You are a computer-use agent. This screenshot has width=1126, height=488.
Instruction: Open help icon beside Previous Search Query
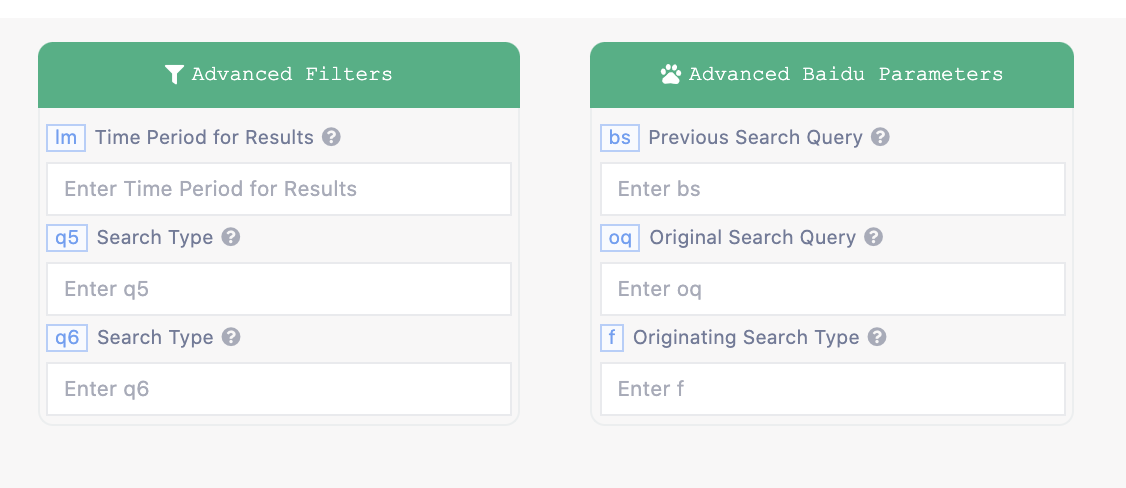coord(880,137)
